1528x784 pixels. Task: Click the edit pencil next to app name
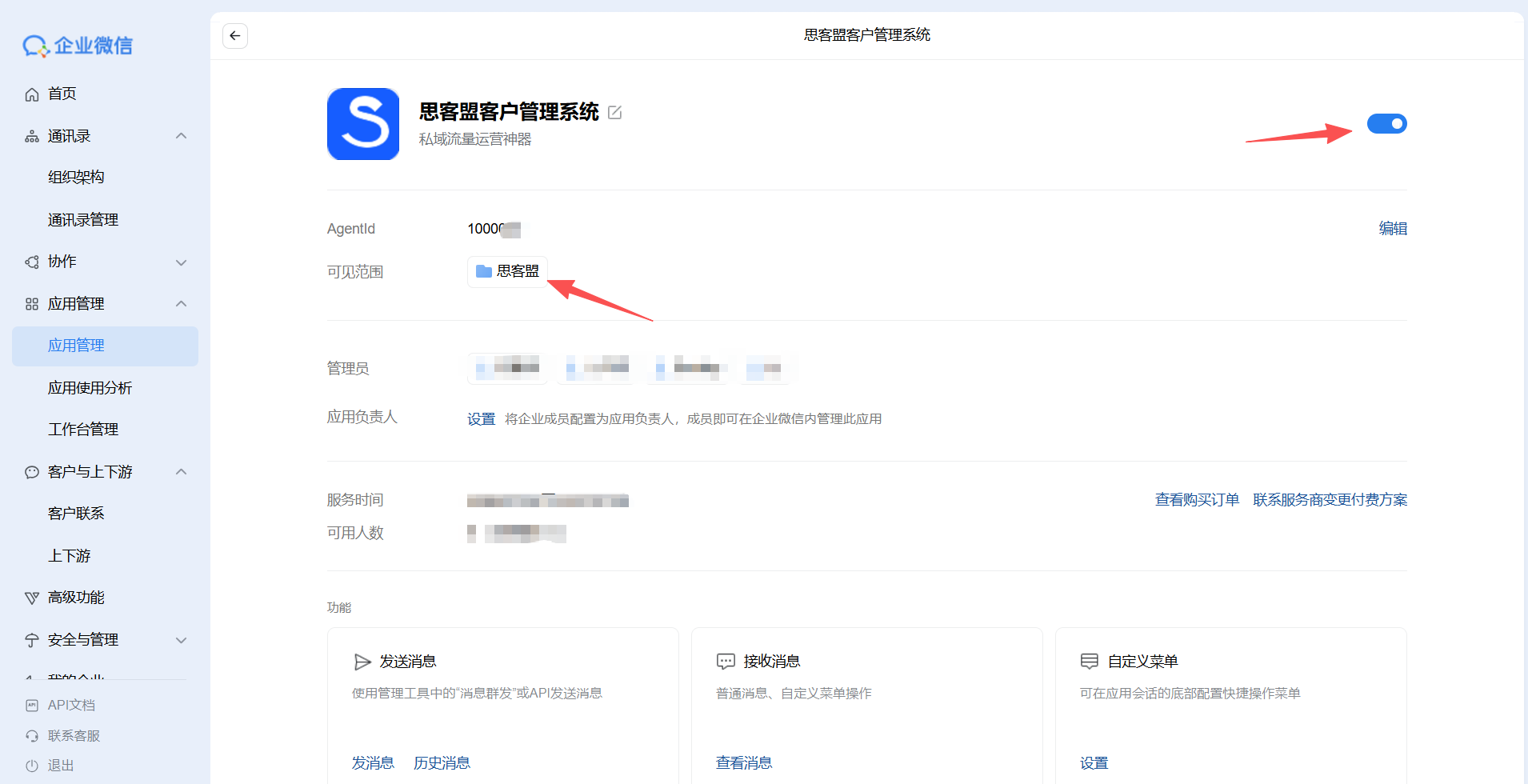[x=614, y=113]
